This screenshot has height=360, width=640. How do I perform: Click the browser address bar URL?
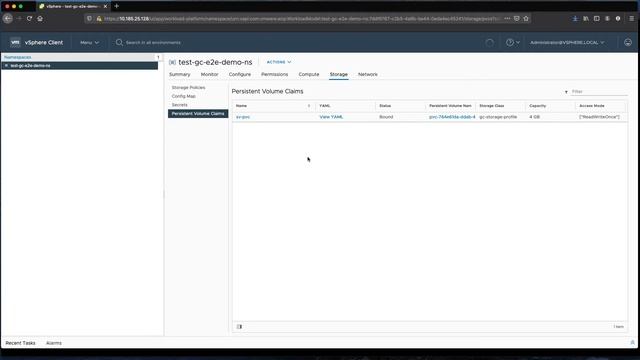tap(302, 18)
